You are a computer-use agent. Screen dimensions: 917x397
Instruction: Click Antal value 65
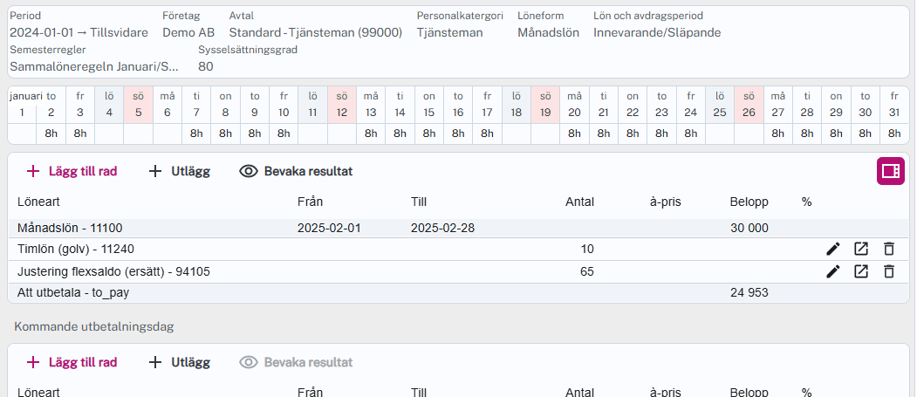pos(587,271)
